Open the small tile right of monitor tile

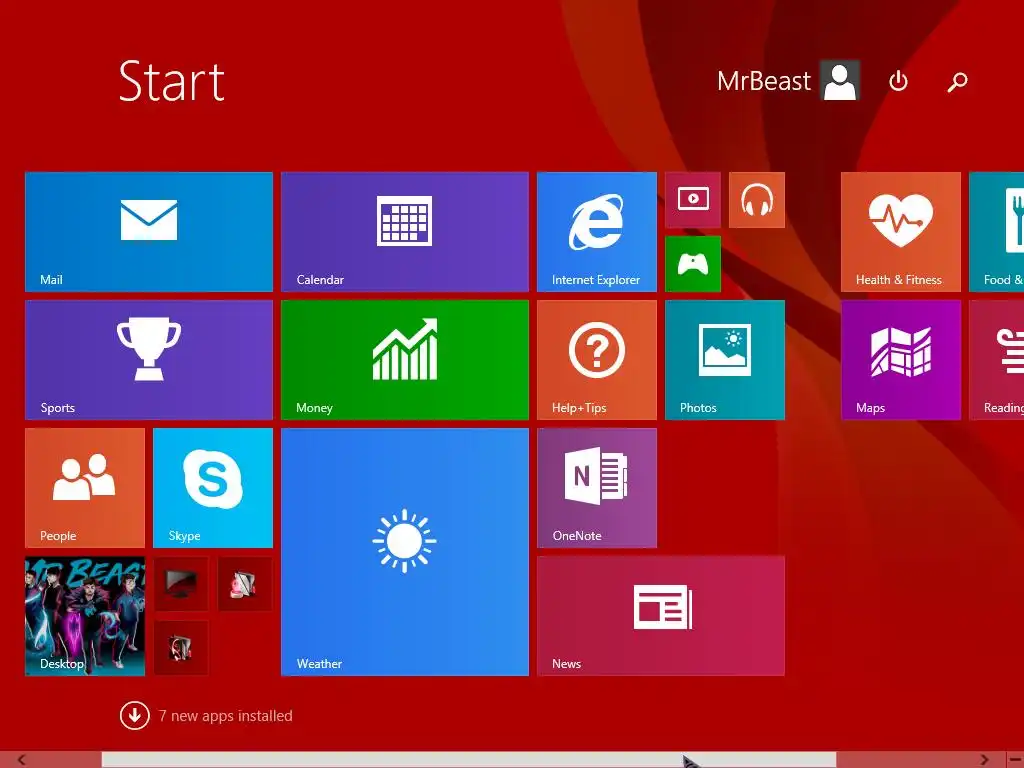coord(245,584)
